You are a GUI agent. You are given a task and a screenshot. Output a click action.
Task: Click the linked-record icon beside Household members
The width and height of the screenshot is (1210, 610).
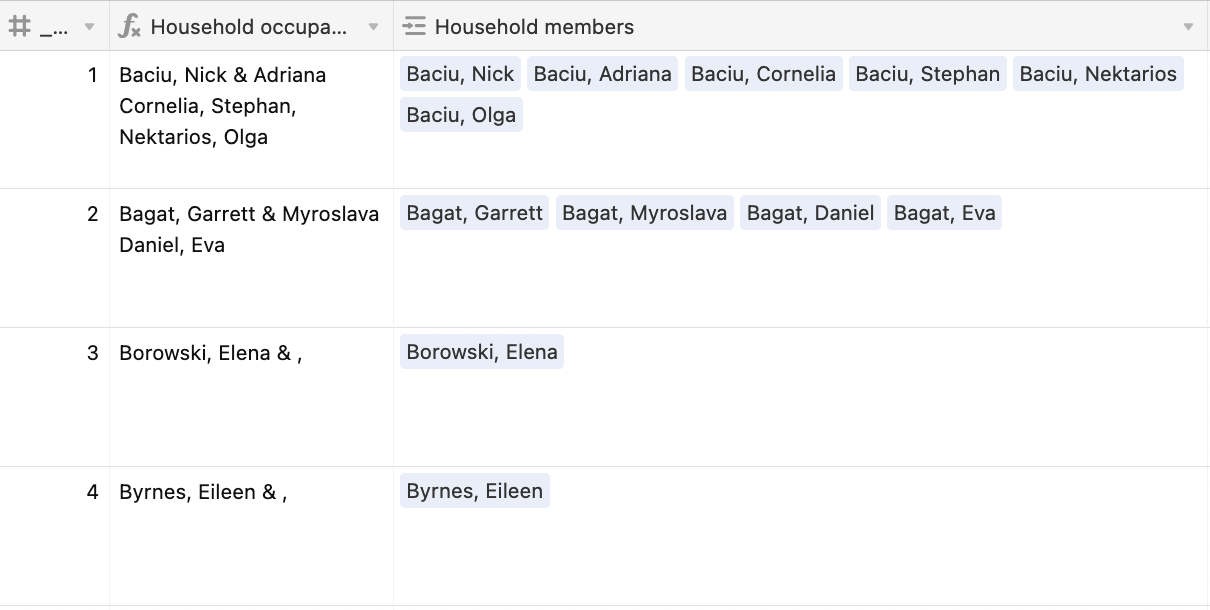point(414,27)
